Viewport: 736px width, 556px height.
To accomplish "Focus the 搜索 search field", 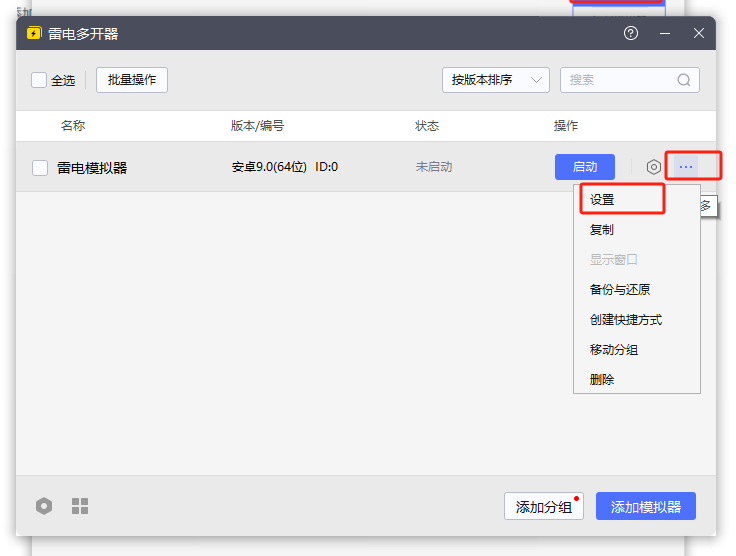I will click(x=629, y=80).
